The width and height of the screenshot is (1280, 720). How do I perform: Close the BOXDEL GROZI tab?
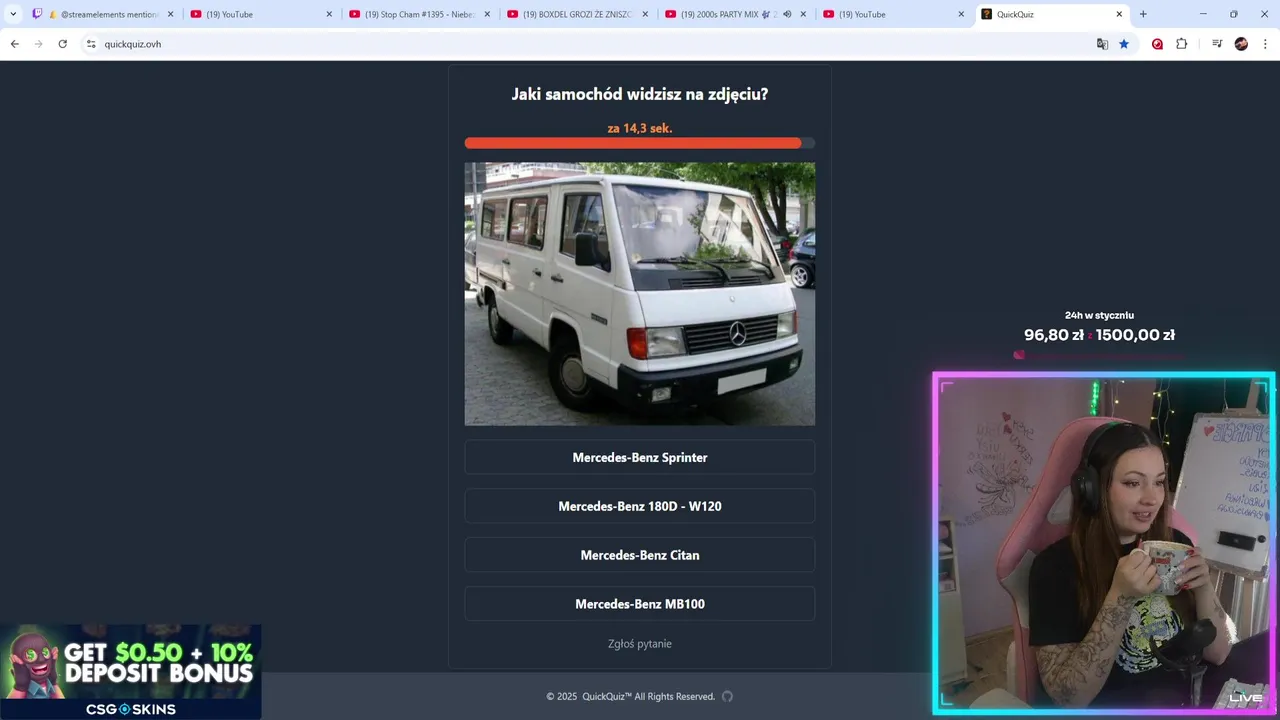click(644, 14)
